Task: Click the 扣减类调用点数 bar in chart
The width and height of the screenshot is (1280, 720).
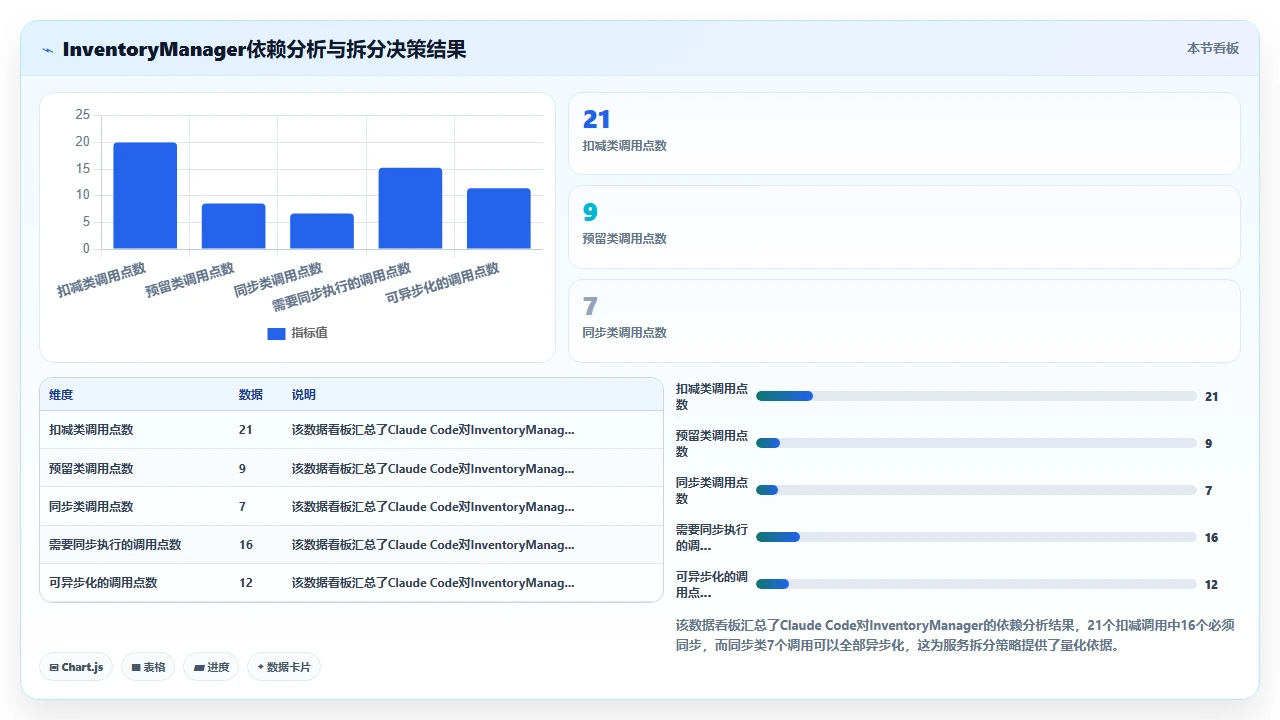Action: click(145, 195)
